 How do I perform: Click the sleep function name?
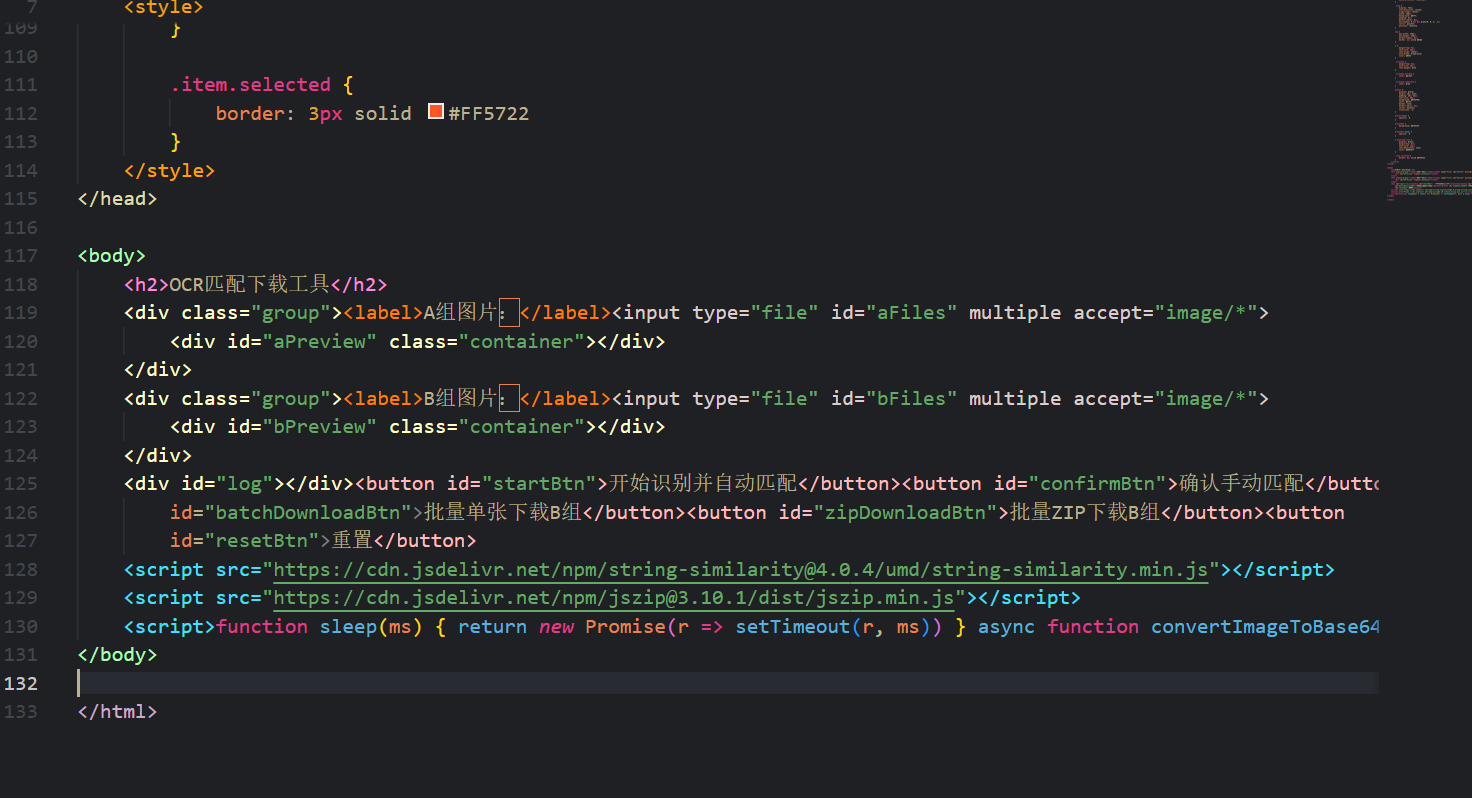click(x=348, y=627)
